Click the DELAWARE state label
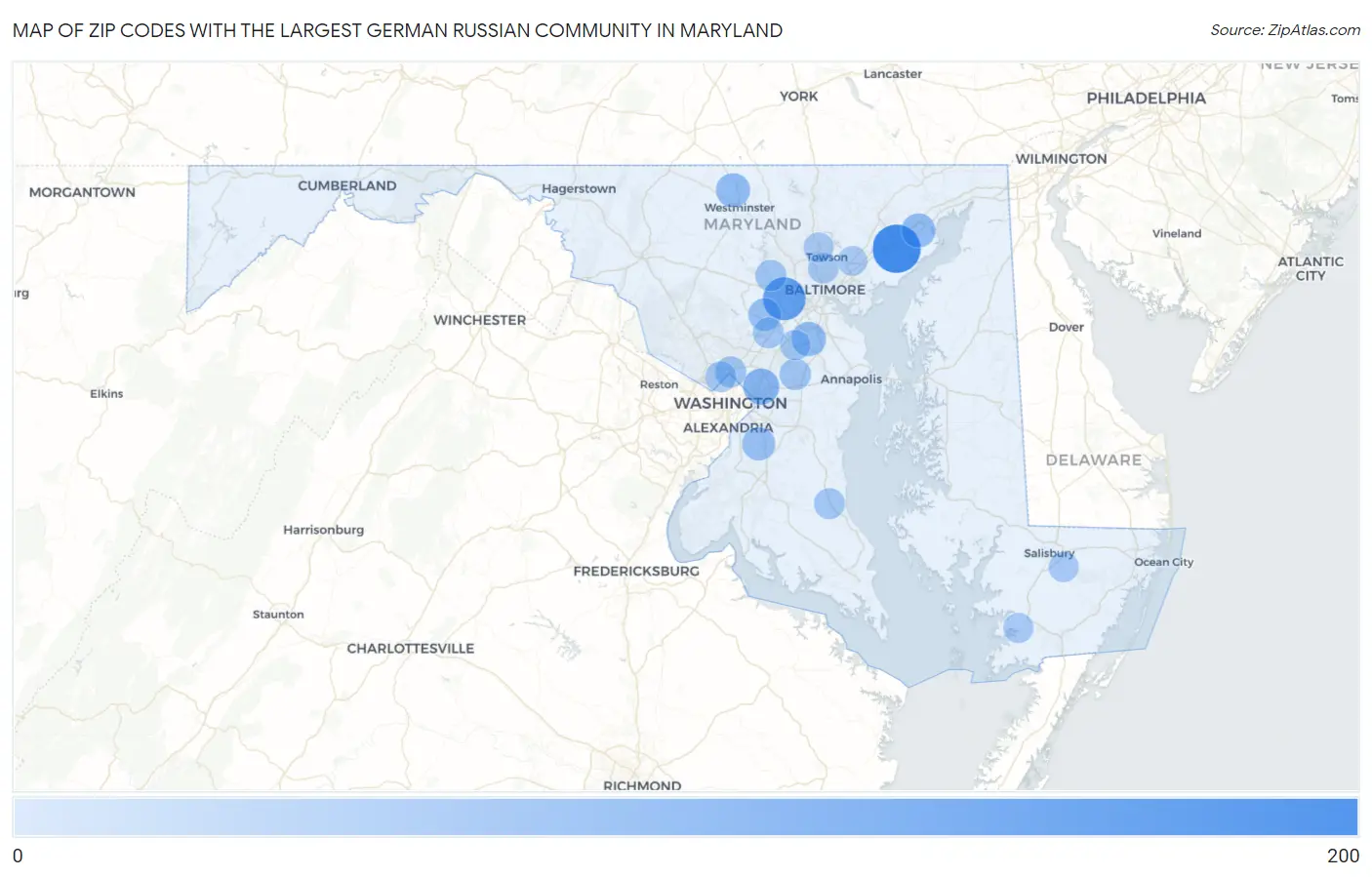The image size is (1372, 877). tap(1093, 459)
